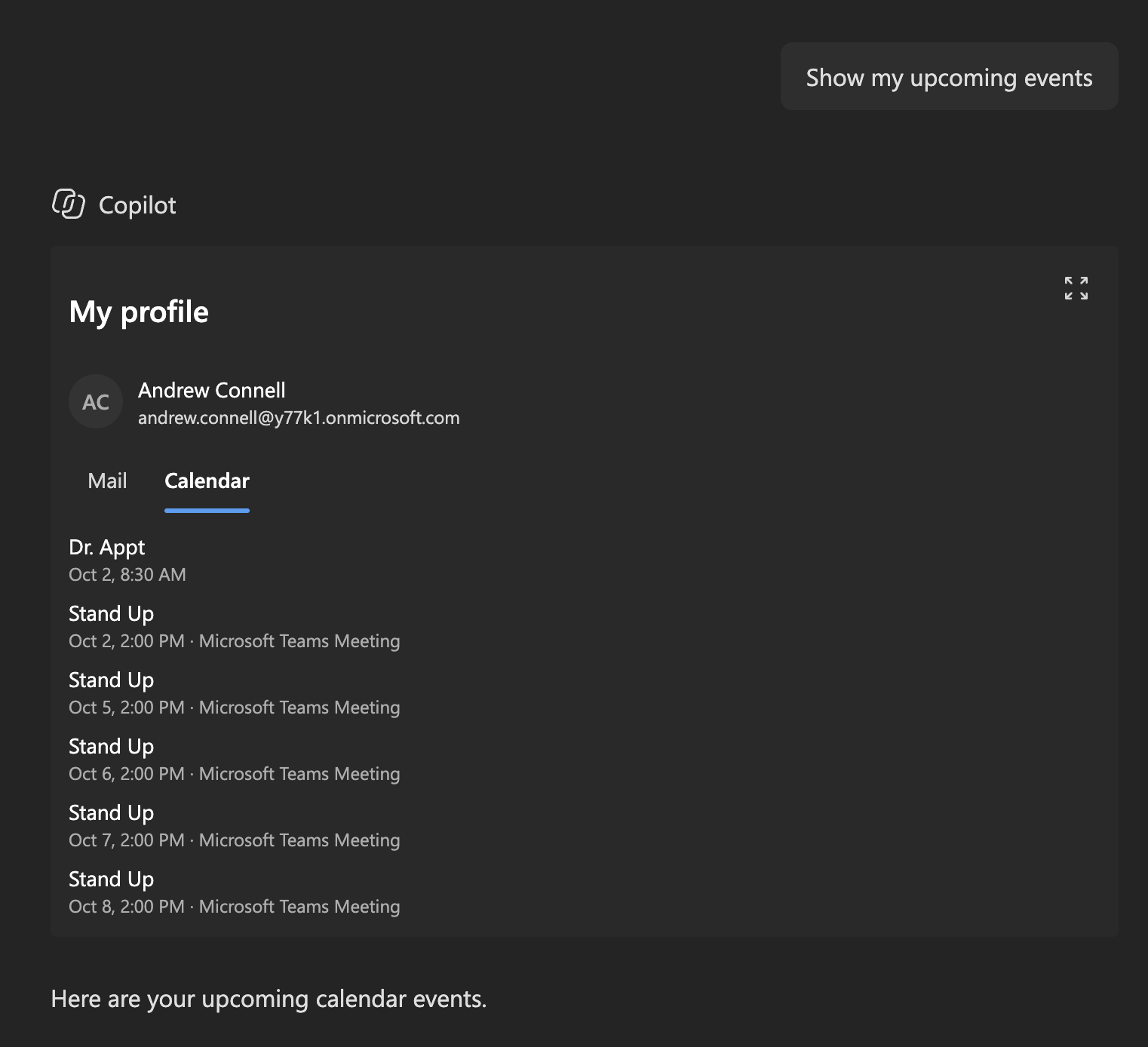The height and width of the screenshot is (1047, 1148).
Task: Open the Dr. Appt event
Action: (x=107, y=547)
